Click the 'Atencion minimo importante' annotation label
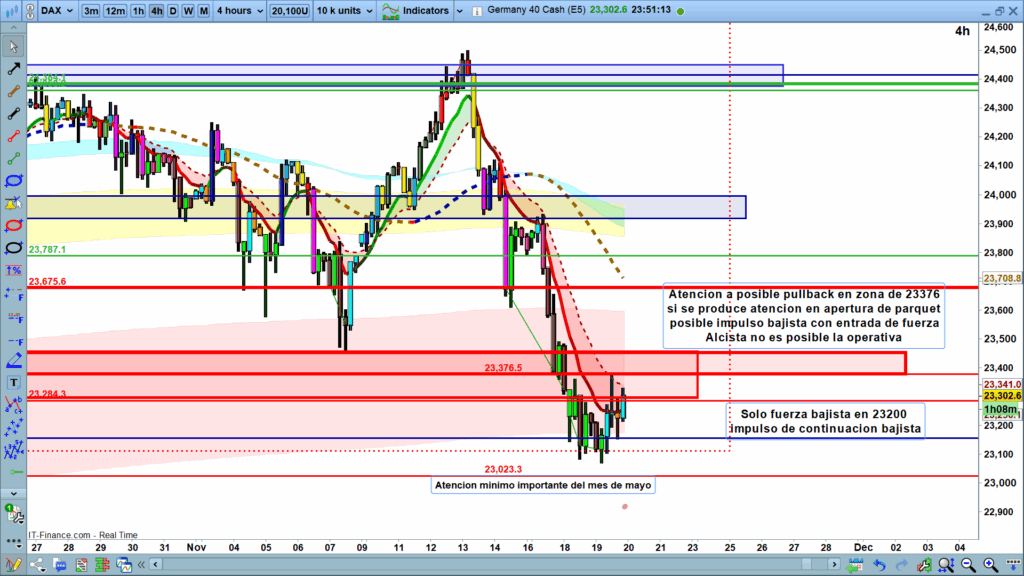Viewport: 1024px width, 576px height. click(543, 485)
